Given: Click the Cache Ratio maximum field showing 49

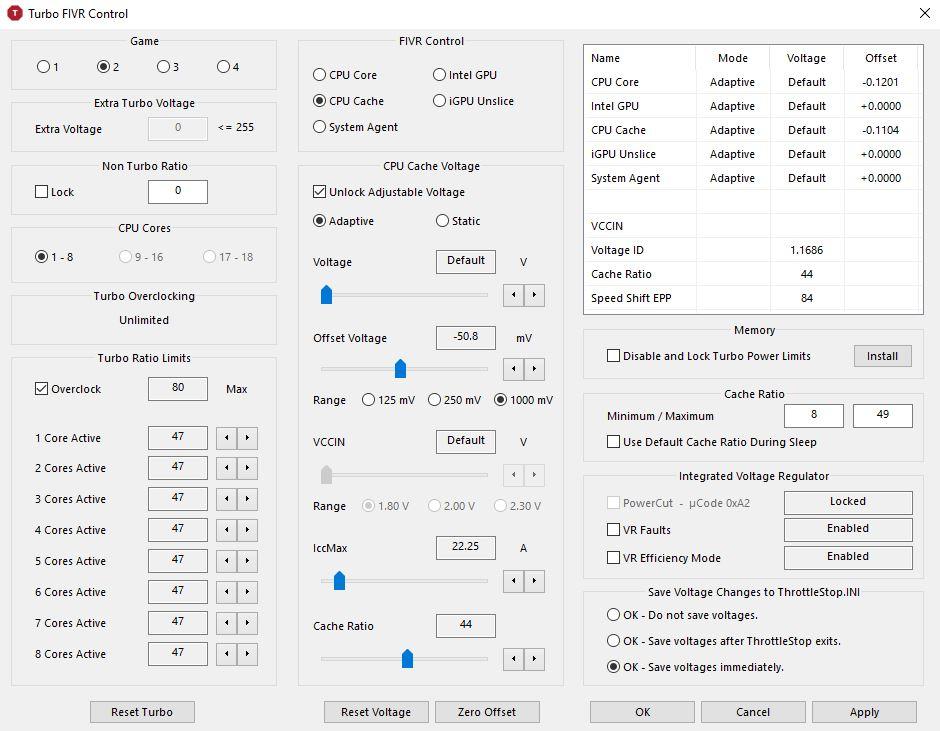Looking at the screenshot, I should click(x=882, y=415).
